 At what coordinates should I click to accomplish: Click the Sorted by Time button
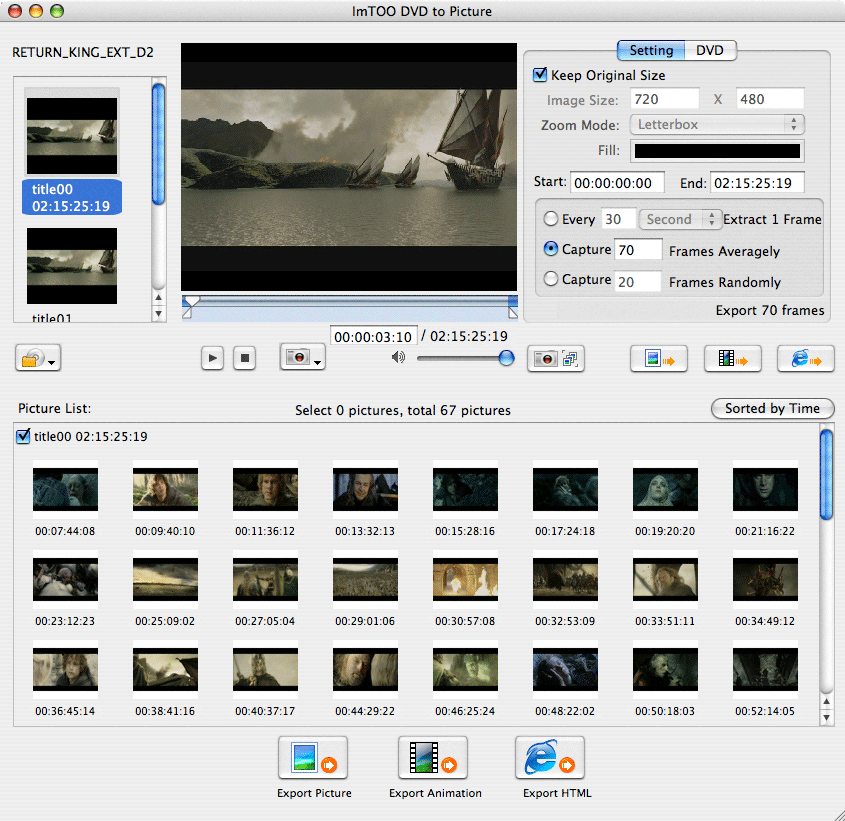pos(772,409)
